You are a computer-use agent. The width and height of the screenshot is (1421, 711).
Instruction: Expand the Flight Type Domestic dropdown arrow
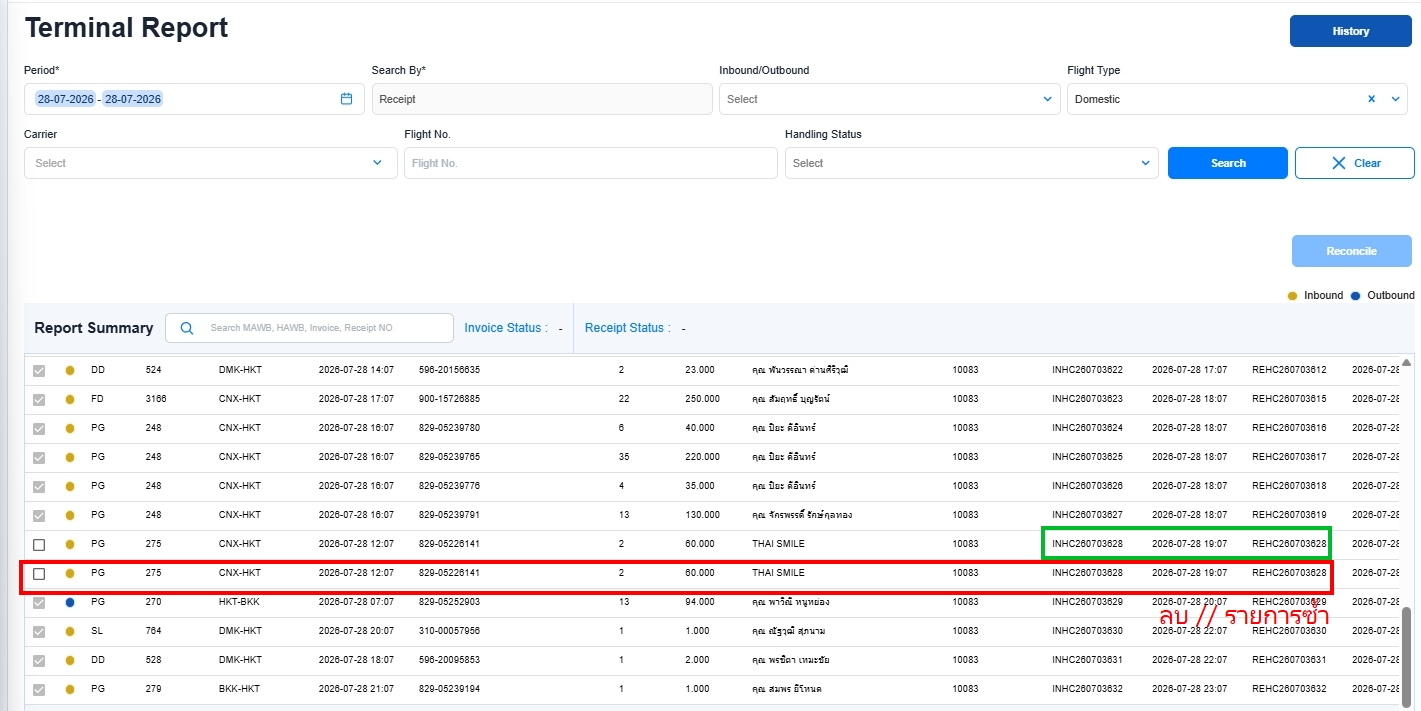pyautogui.click(x=1396, y=99)
